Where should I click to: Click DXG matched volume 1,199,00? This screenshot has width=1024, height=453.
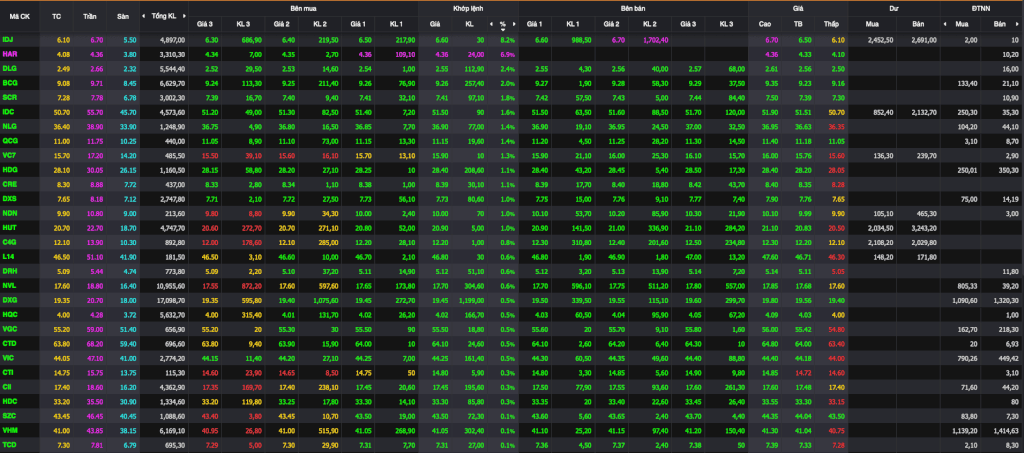click(x=470, y=299)
